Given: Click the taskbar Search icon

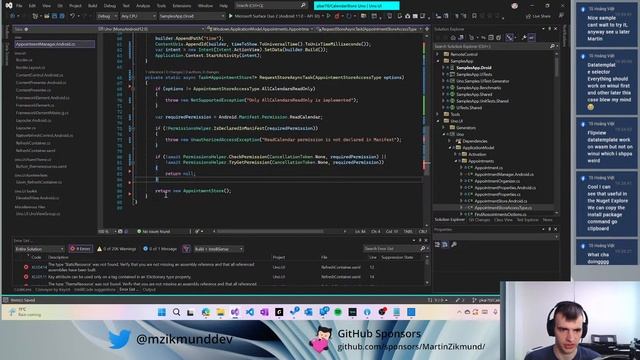Looking at the screenshot, I should pyautogui.click(x=176, y=312).
